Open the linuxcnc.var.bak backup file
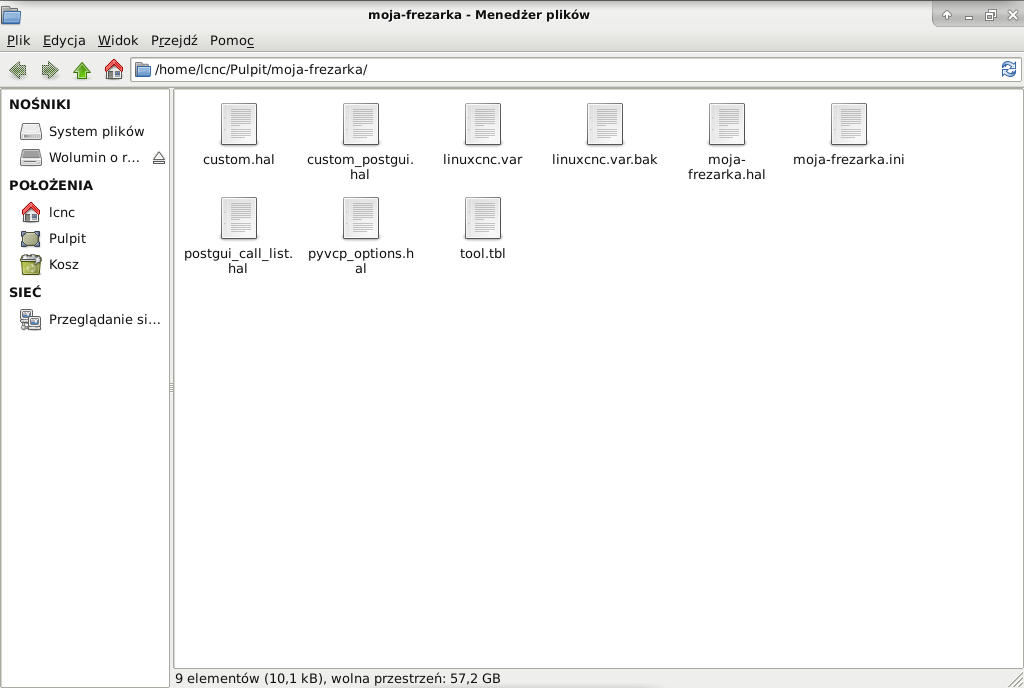Image resolution: width=1024 pixels, height=688 pixels. [604, 124]
